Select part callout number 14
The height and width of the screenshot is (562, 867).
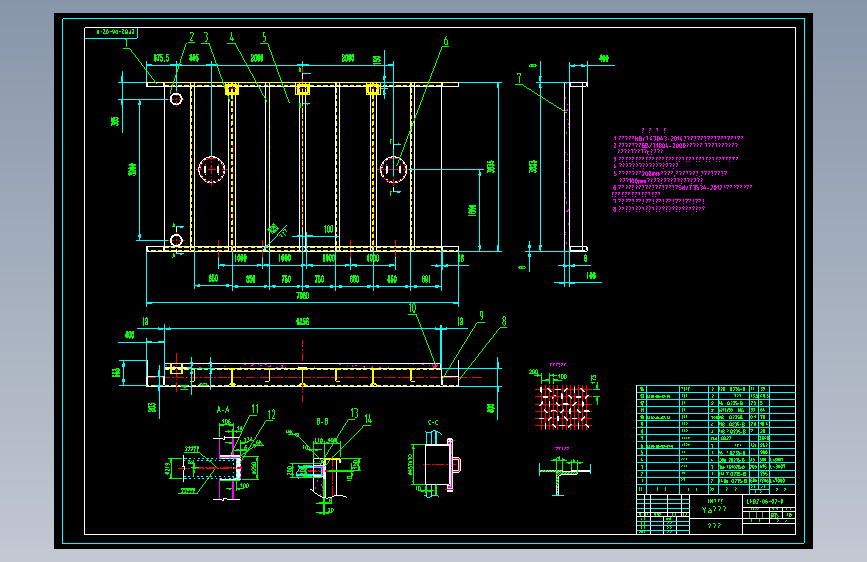[x=368, y=419]
